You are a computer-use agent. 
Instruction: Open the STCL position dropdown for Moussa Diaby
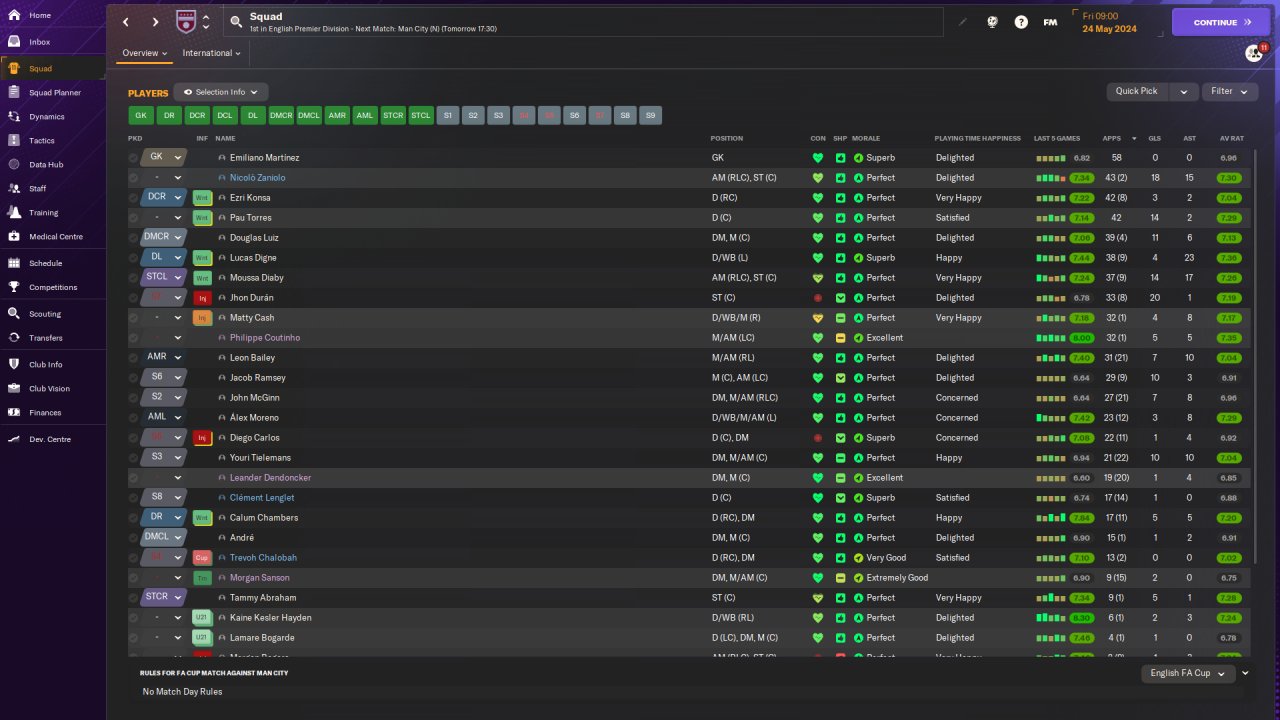164,277
